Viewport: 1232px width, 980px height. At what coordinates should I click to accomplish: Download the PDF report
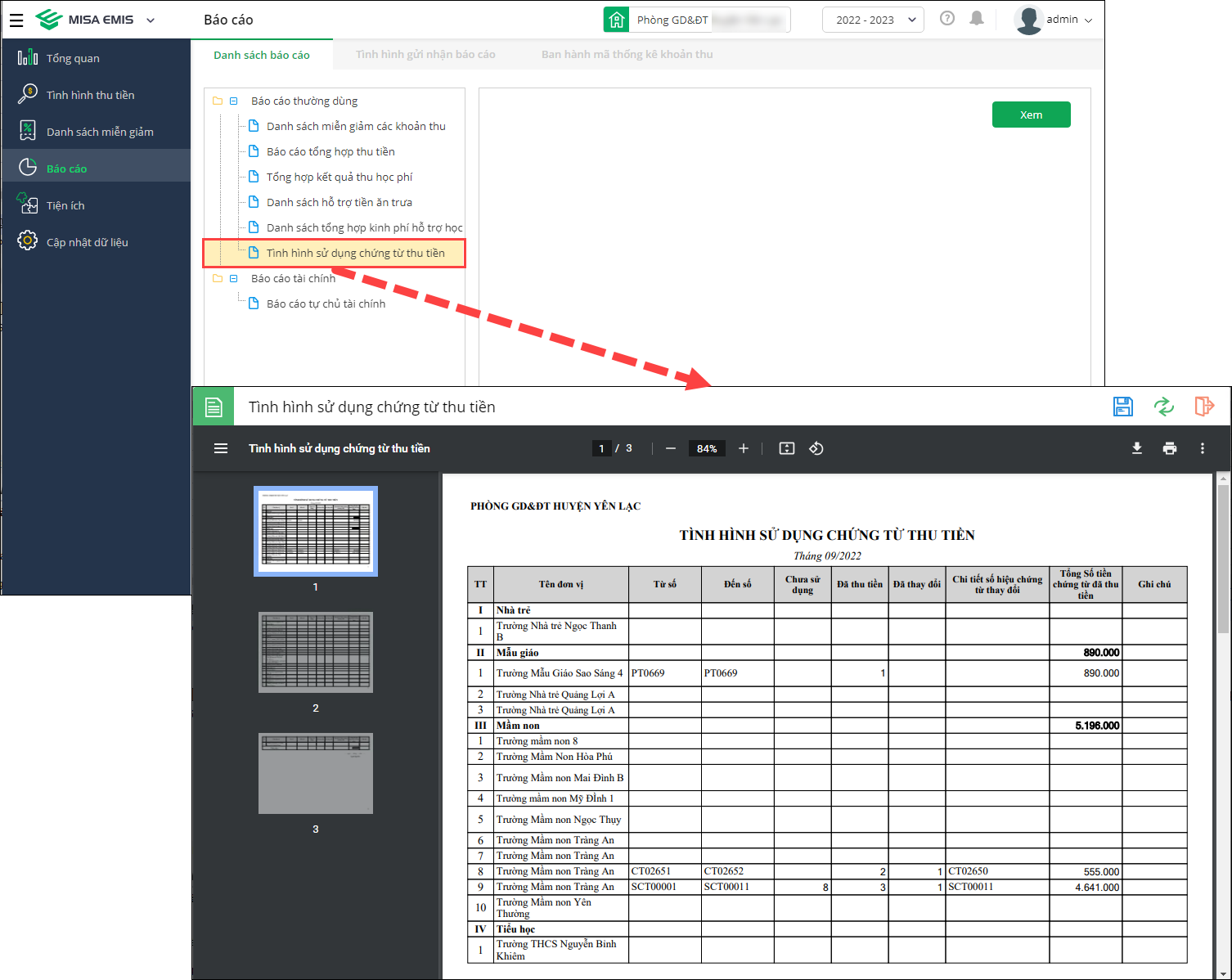click(x=1136, y=448)
